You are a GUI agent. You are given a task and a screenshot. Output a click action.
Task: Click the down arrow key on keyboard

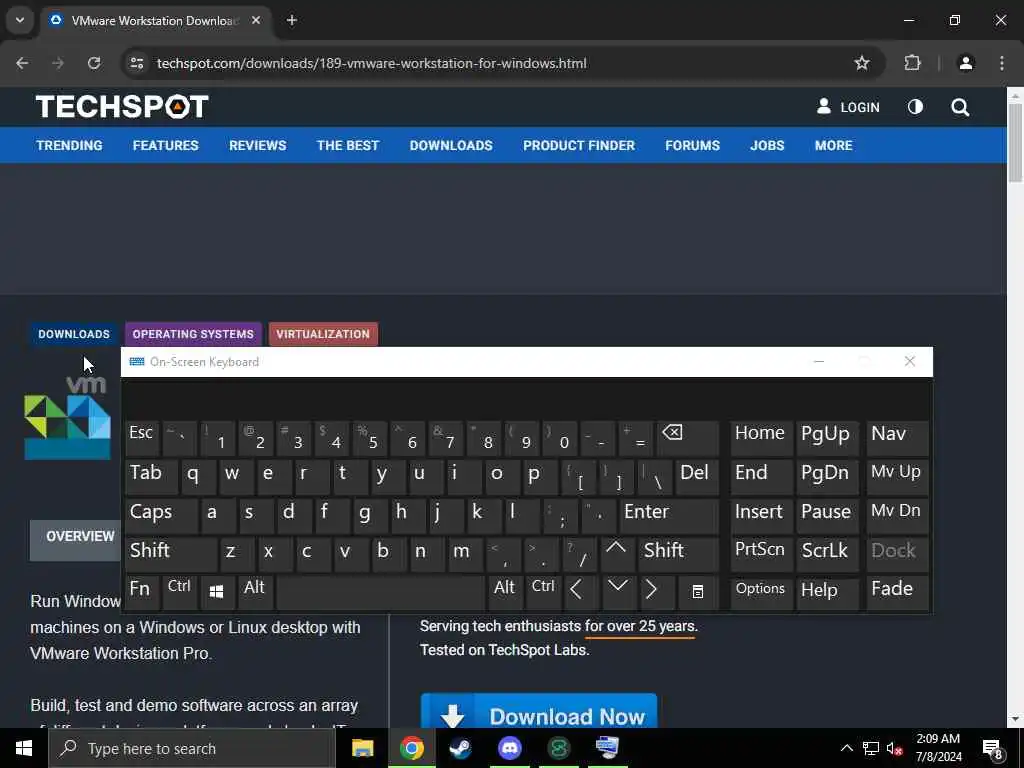click(x=617, y=592)
